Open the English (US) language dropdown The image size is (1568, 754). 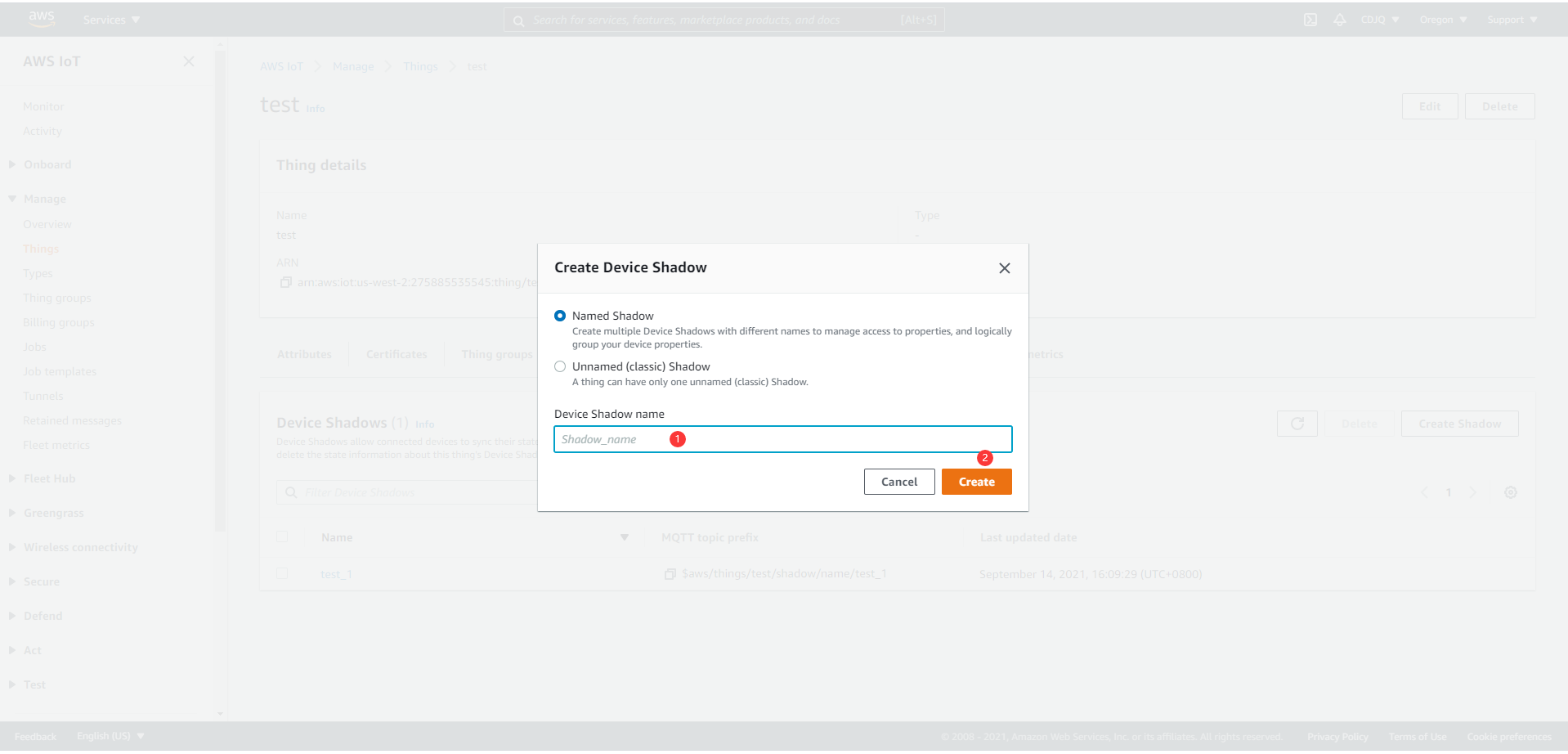110,736
